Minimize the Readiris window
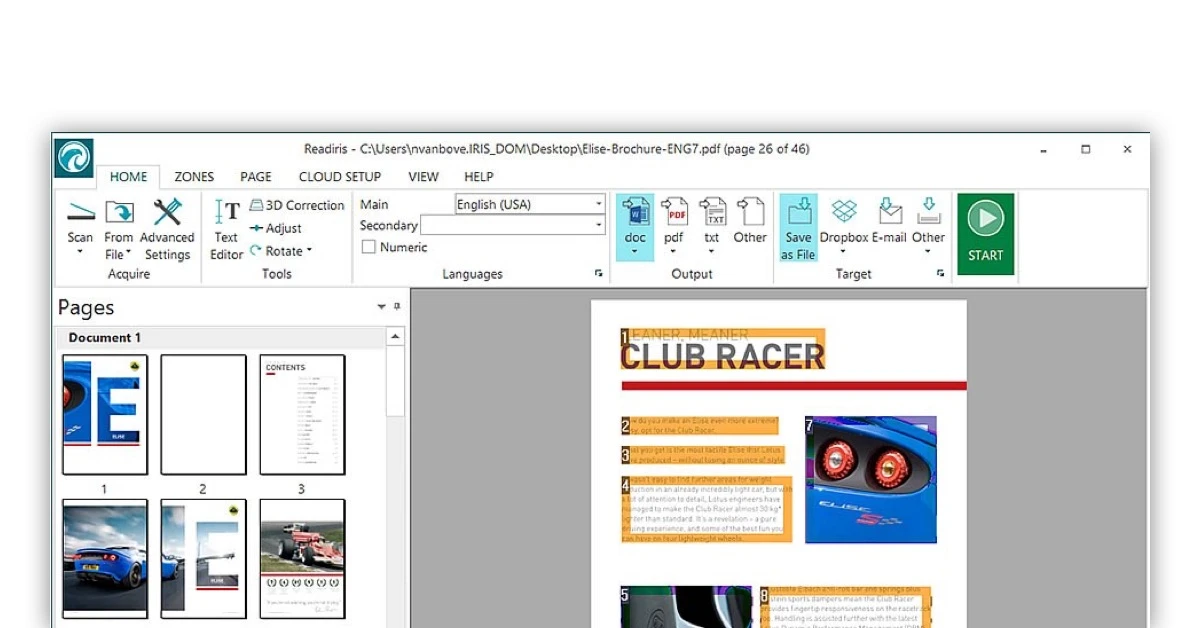Image resolution: width=1200 pixels, height=628 pixels. pos(1043,150)
